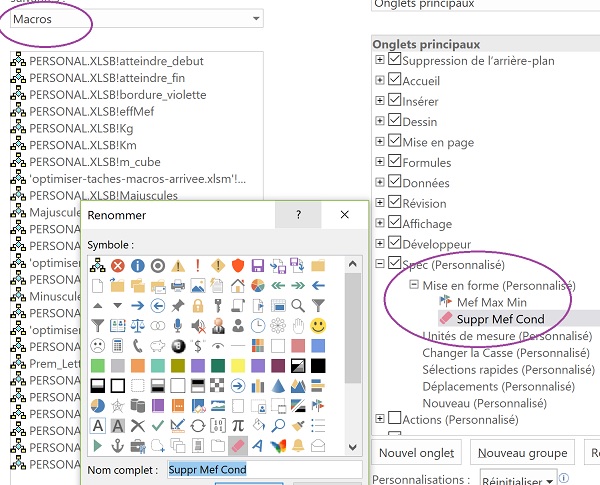The width and height of the screenshot is (600, 485).
Task: Choose the magnifying glass search symbol
Action: point(298,305)
